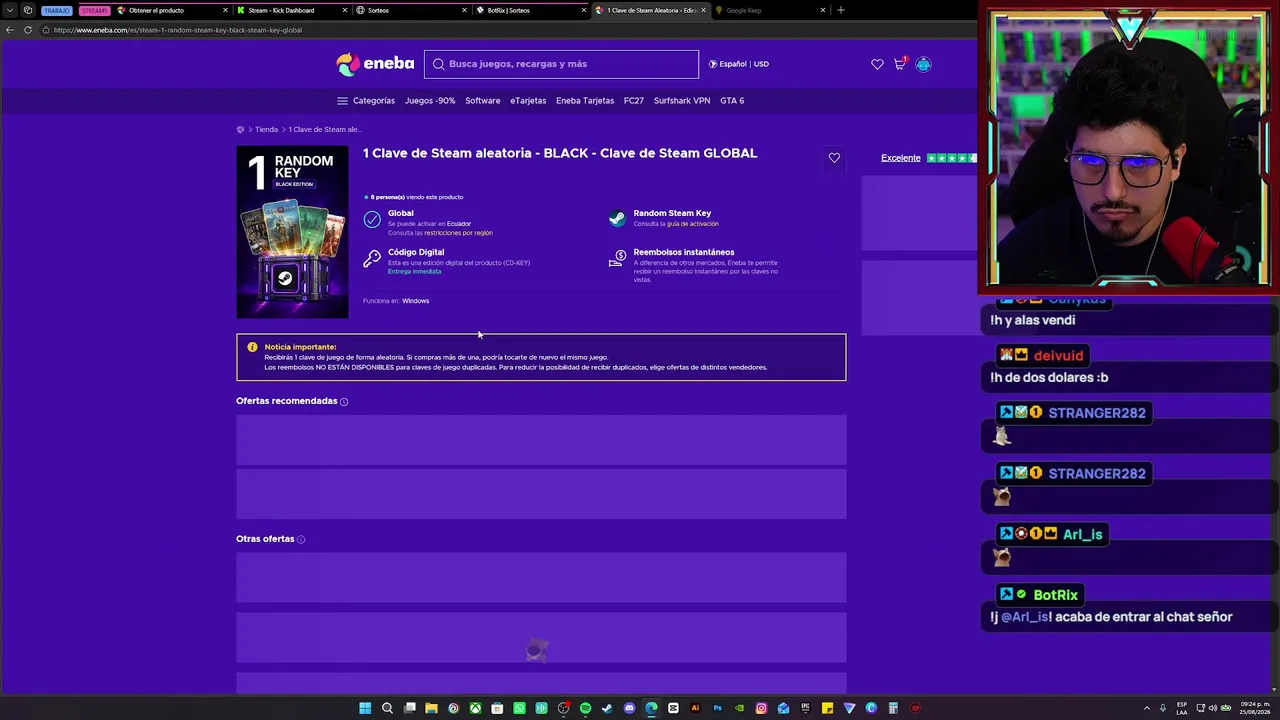This screenshot has height=720, width=1280.
Task: Open Eneba Tarjetas menu item
Action: (585, 101)
